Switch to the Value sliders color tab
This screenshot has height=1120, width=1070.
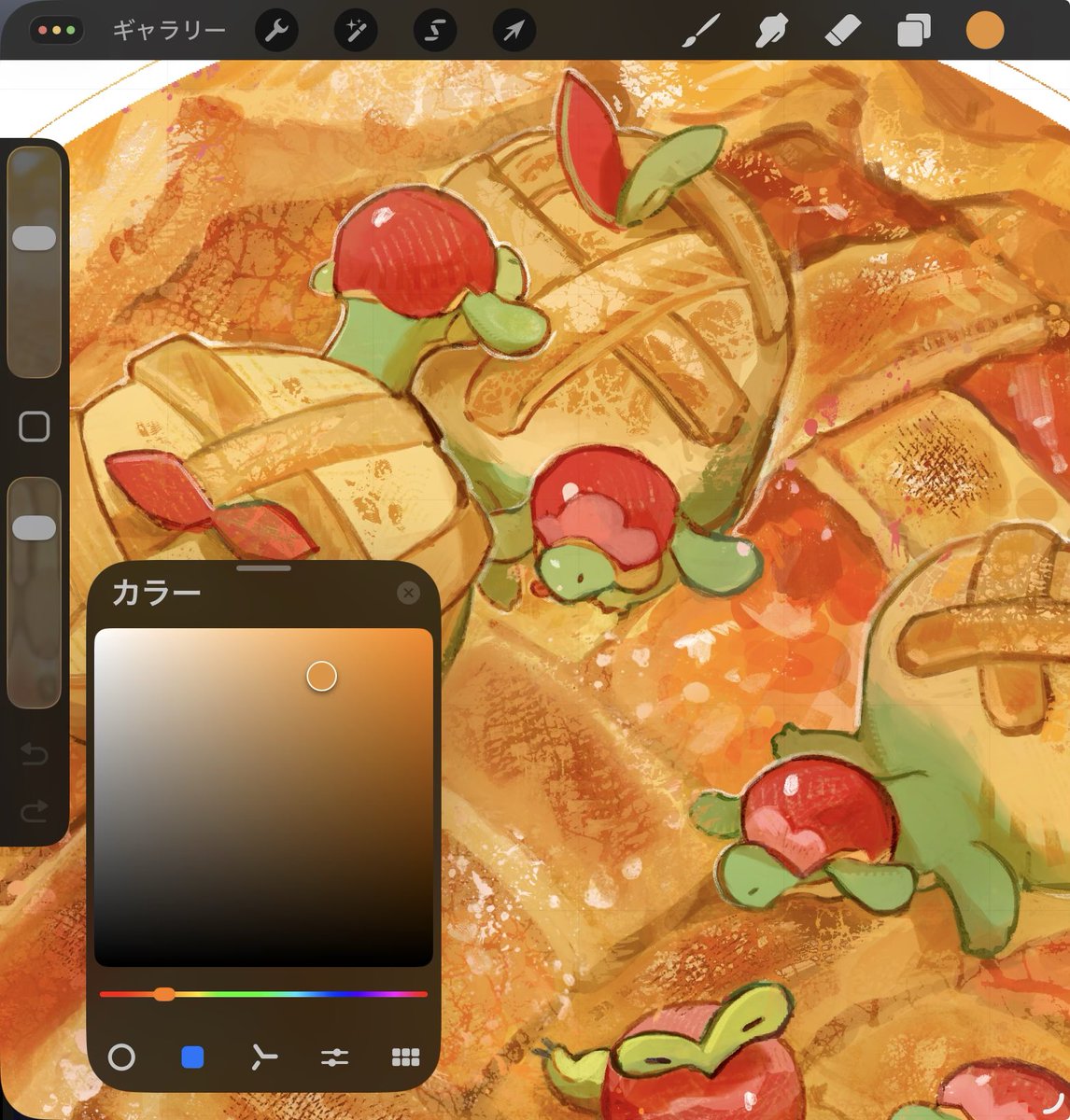point(334,1057)
